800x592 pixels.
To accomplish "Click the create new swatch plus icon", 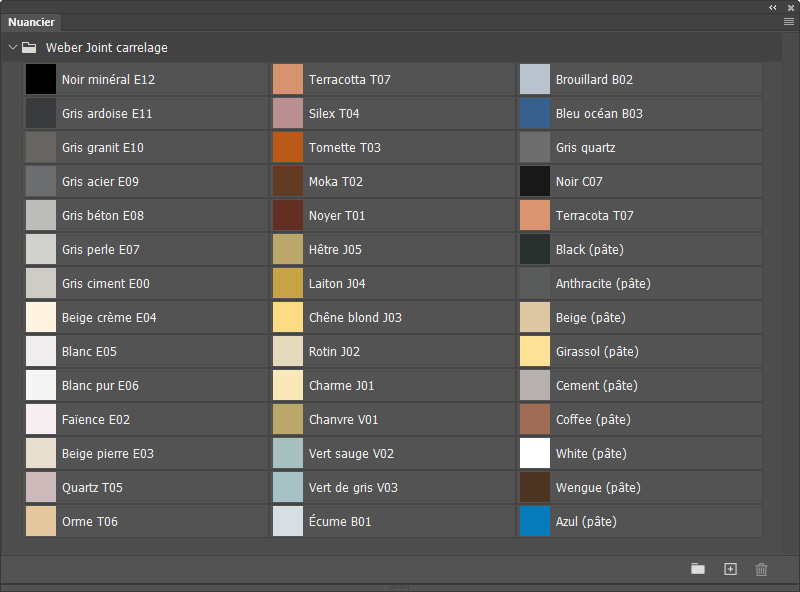I will [730, 569].
